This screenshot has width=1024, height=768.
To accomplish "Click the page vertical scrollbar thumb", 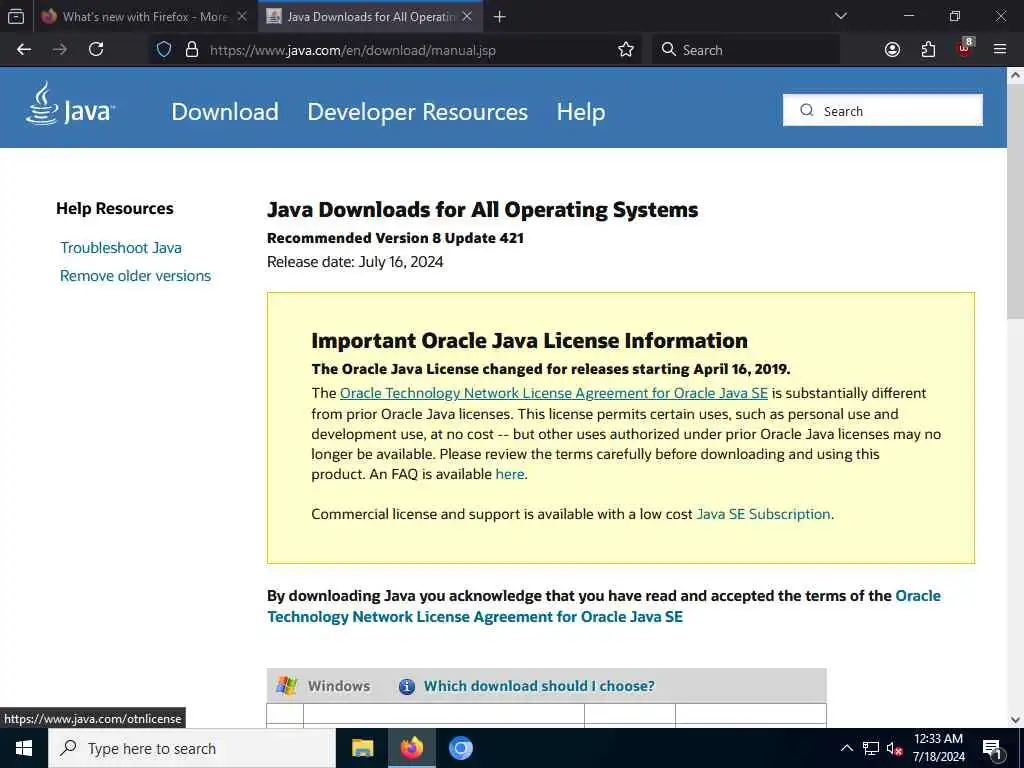I will coord(1015,202).
